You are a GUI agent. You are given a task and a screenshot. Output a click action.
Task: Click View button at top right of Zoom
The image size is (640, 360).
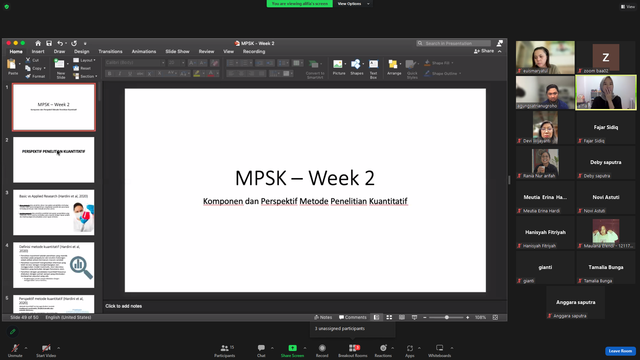(628, 7)
